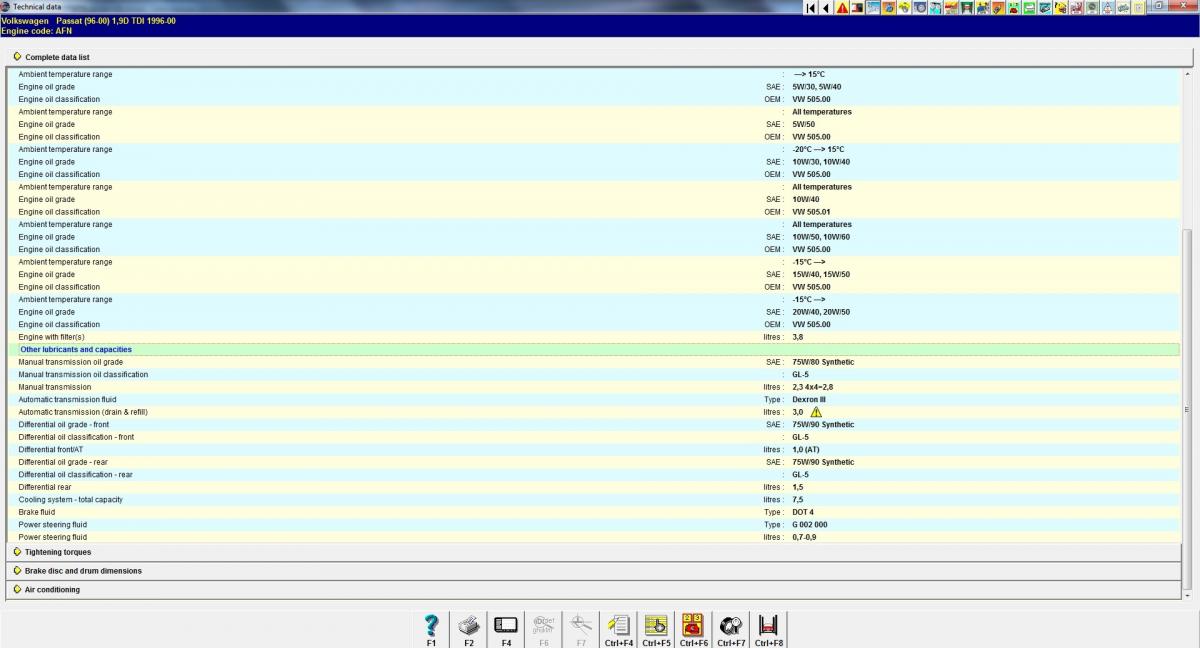The width and height of the screenshot is (1200, 648).
Task: Select Cooling system - total capacity row
Action: (x=593, y=500)
